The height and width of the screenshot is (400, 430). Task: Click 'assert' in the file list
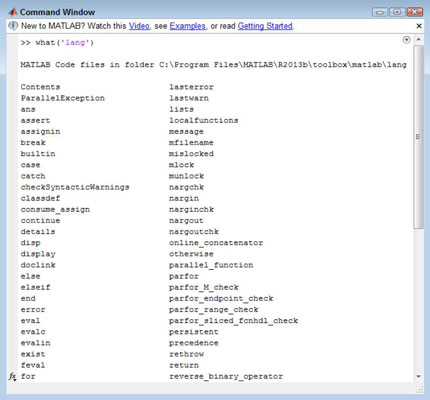tap(35, 120)
